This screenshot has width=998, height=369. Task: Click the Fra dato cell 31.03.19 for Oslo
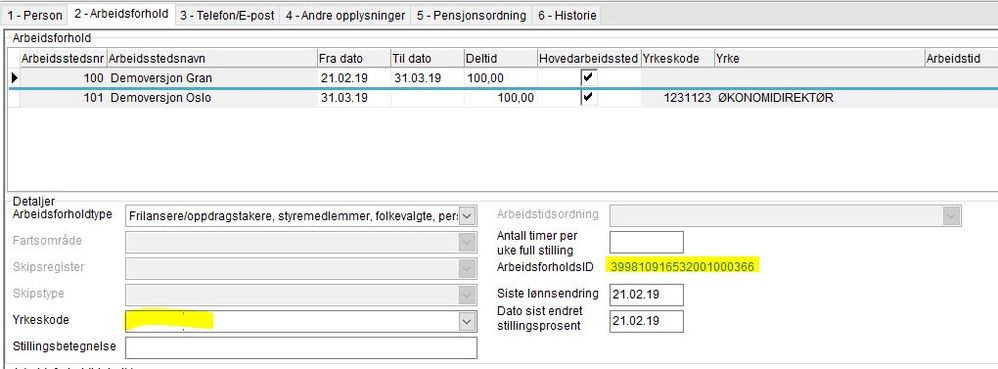pyautogui.click(x=354, y=99)
